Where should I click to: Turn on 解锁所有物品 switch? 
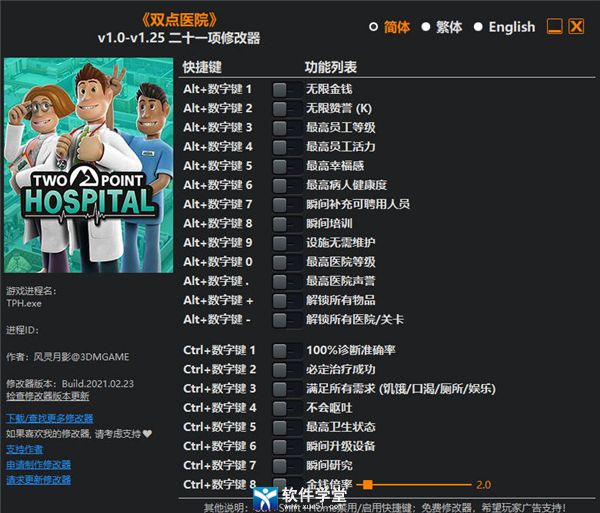click(x=287, y=301)
